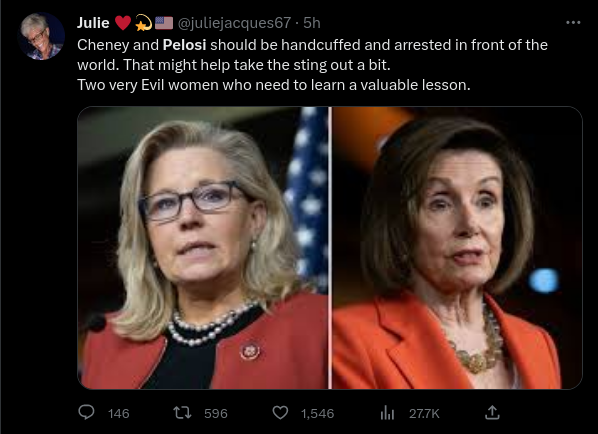
Task: Open Julie's profile picture avatar
Action: (x=41, y=36)
